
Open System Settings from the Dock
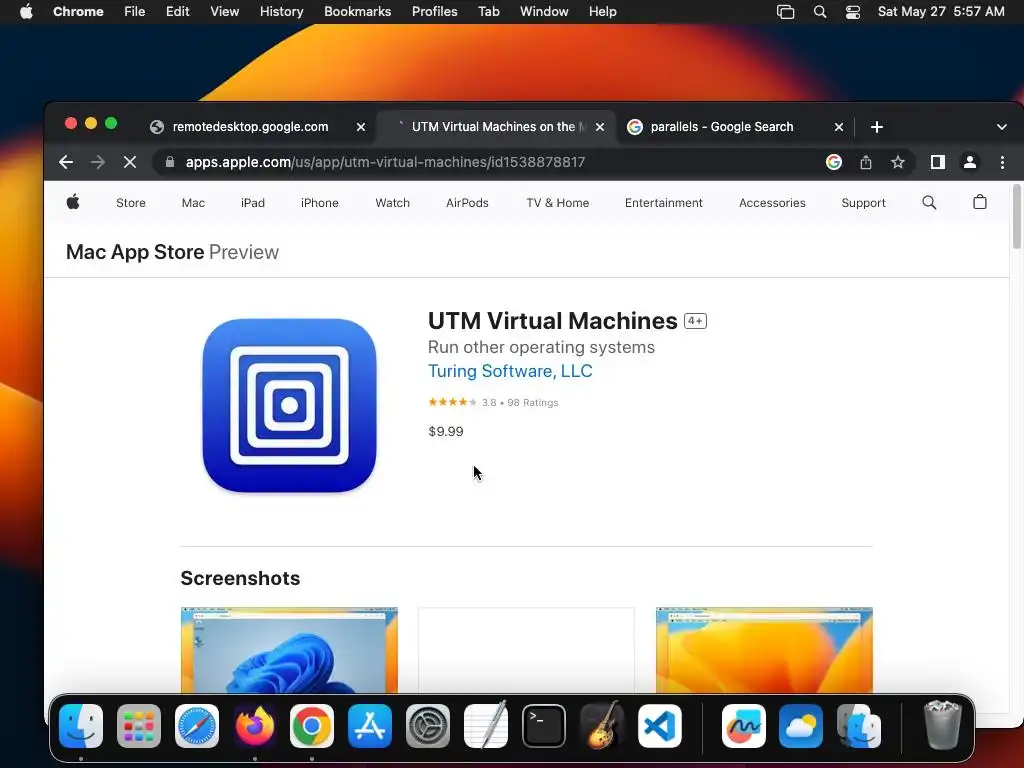(428, 726)
